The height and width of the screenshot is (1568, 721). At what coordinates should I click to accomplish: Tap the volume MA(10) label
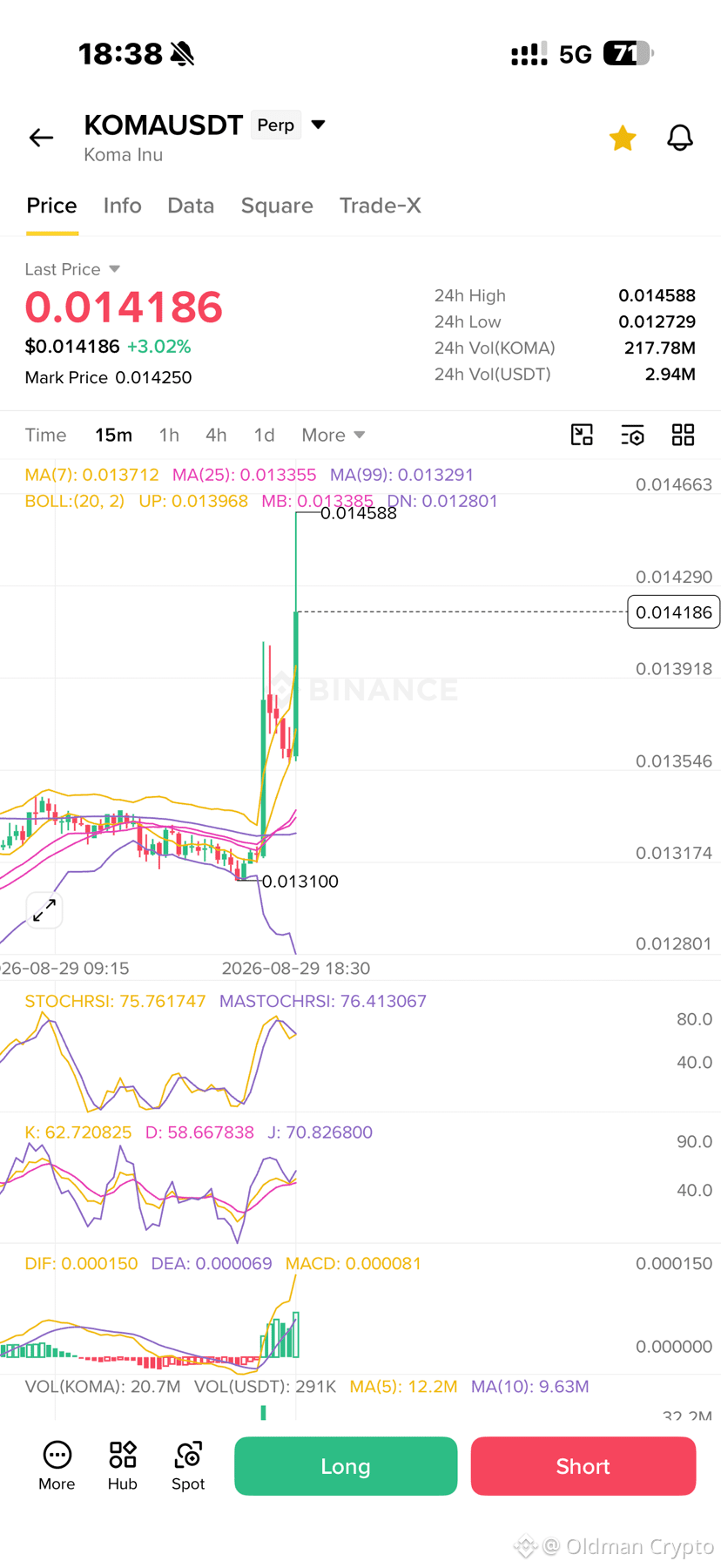coord(529,1386)
